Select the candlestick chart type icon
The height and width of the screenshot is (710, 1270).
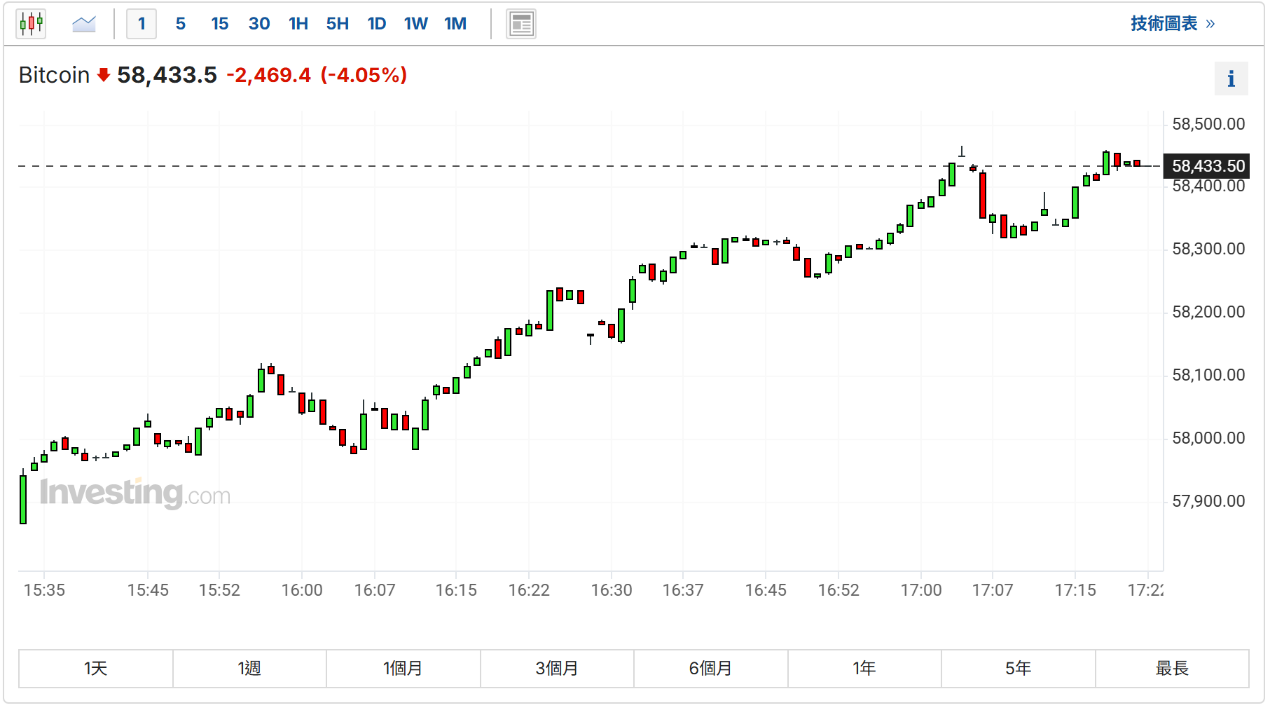coord(31,23)
